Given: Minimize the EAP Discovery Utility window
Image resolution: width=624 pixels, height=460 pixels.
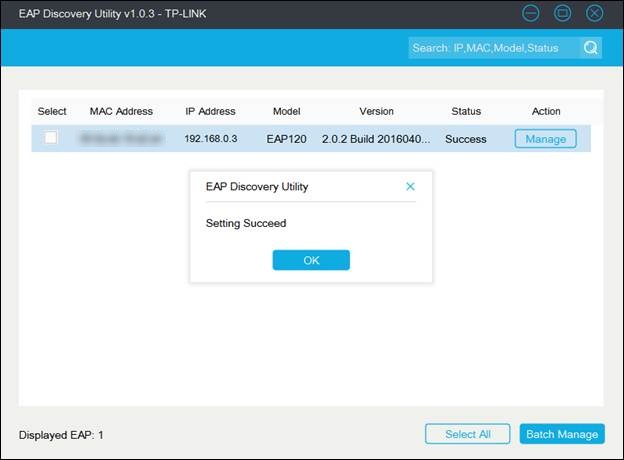Looking at the screenshot, I should [x=530, y=14].
